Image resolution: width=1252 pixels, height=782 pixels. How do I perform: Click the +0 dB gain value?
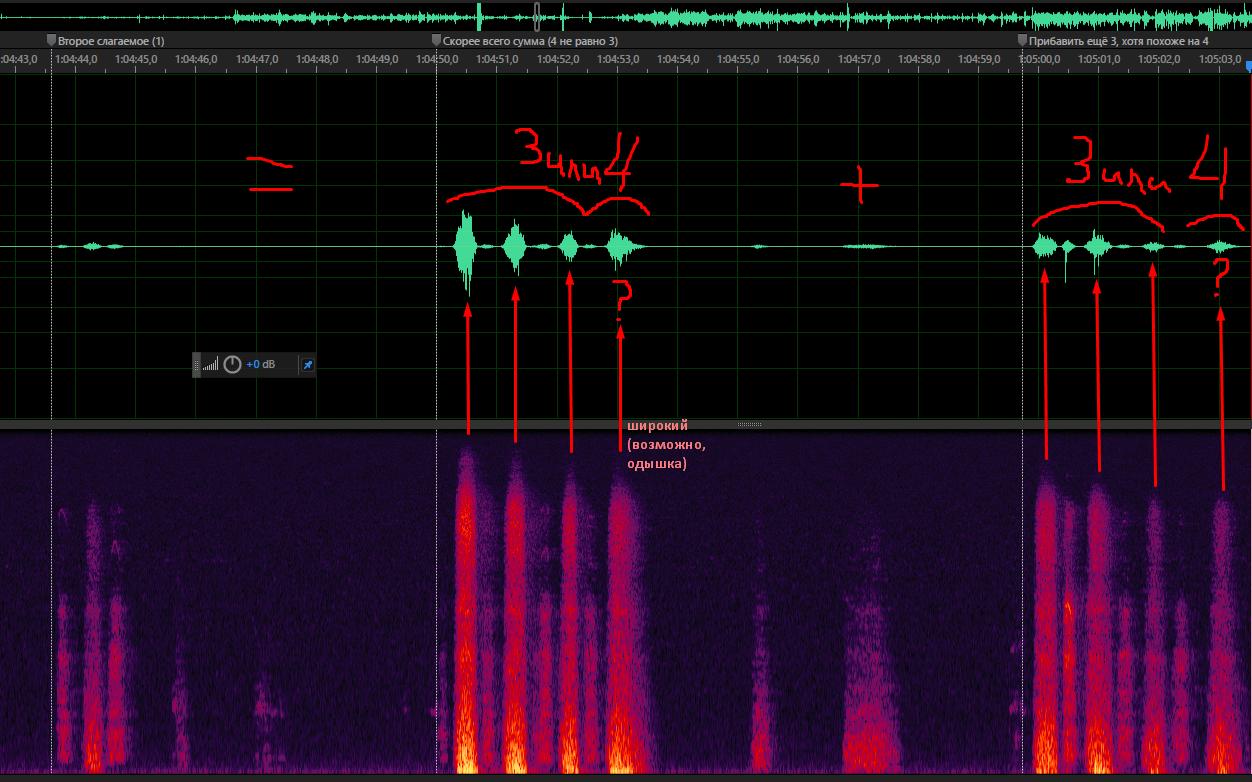point(260,365)
